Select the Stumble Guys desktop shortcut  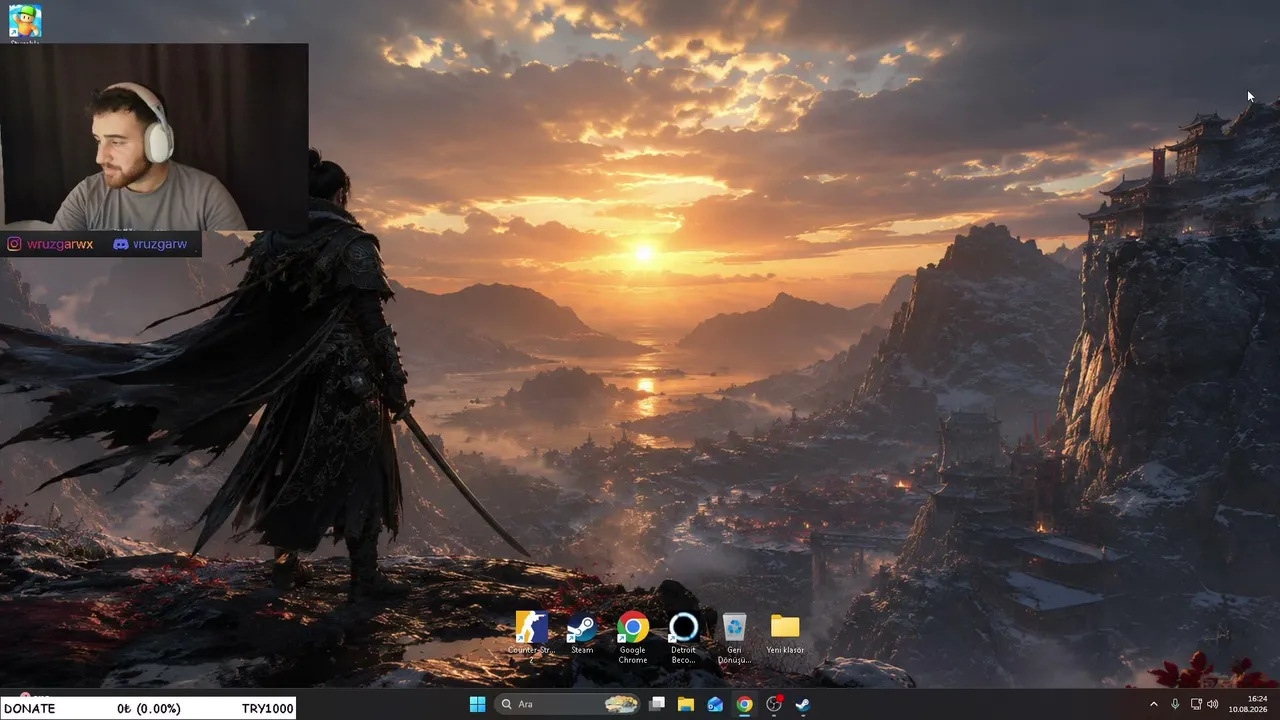click(24, 22)
